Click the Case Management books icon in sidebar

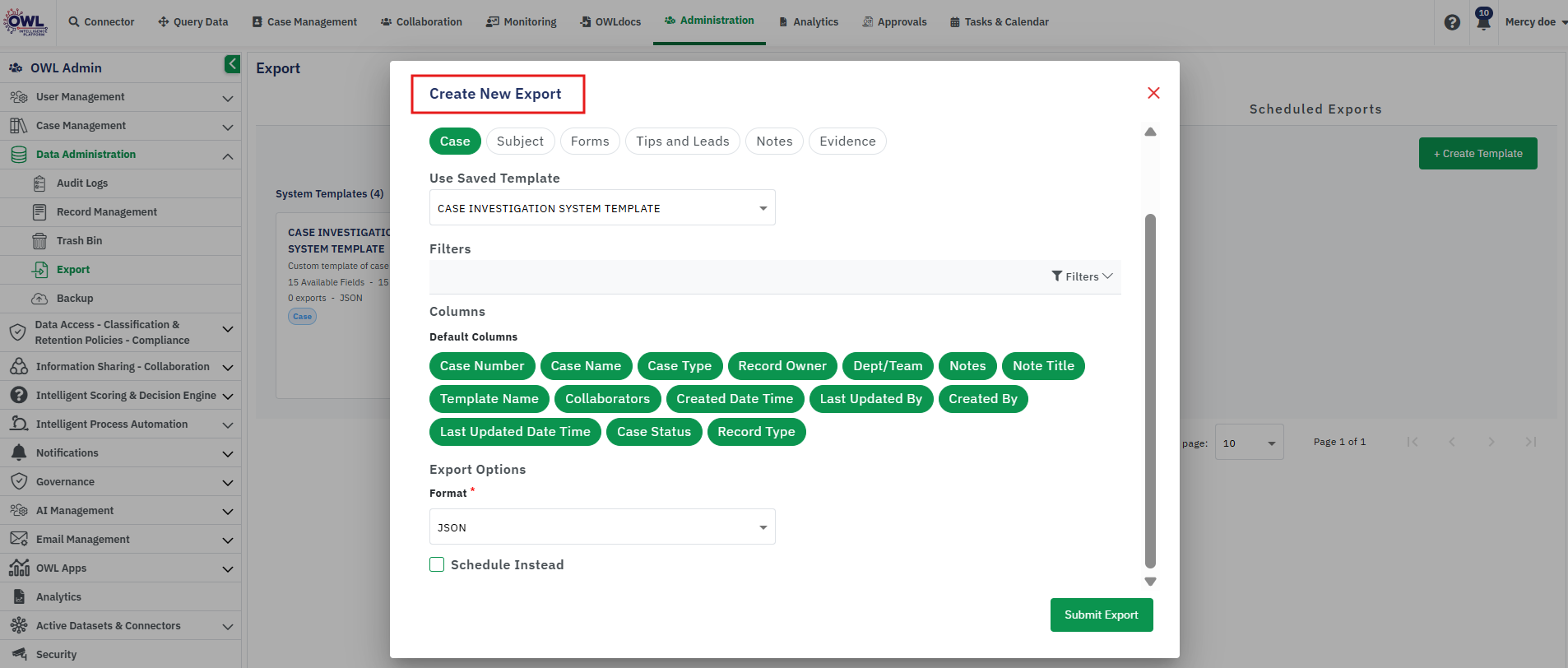[19, 126]
